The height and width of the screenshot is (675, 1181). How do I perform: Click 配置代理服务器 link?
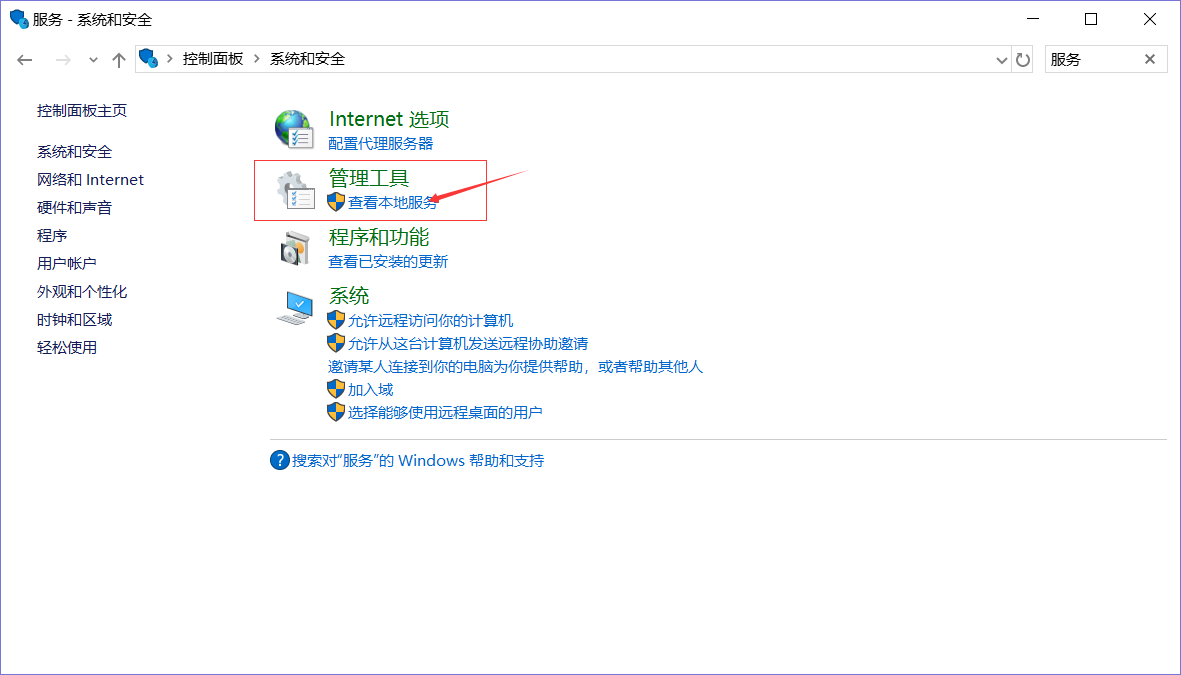click(381, 143)
